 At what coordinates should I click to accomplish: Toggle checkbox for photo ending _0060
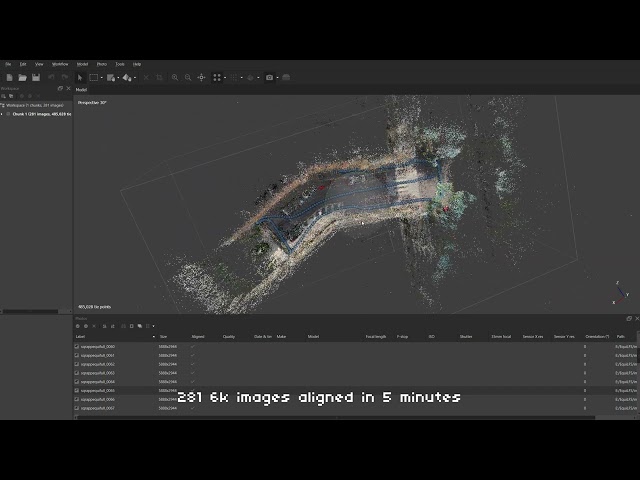tap(77, 347)
